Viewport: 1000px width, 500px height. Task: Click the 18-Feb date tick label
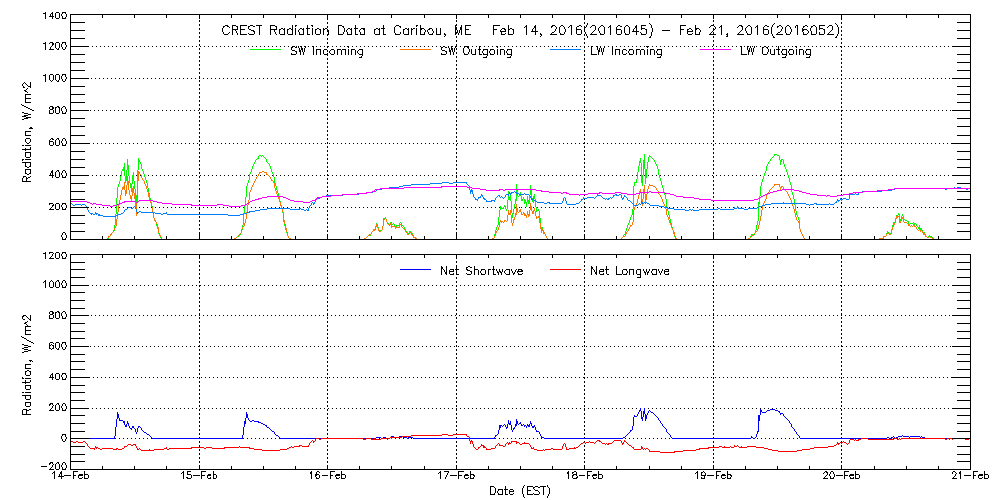click(x=585, y=477)
